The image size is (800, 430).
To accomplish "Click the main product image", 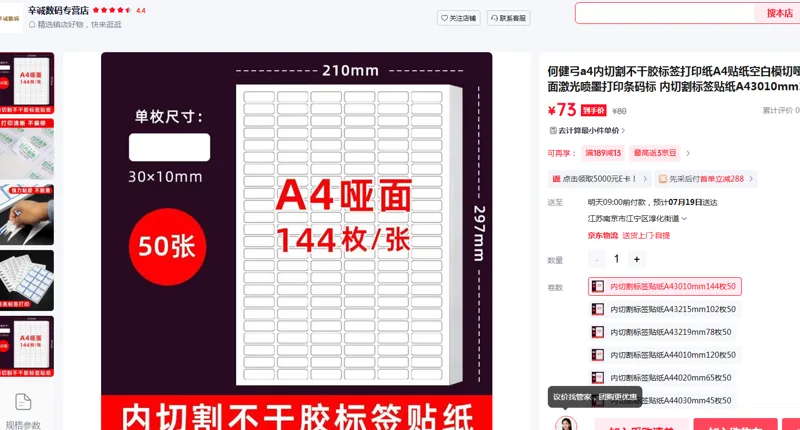I will coord(296,241).
